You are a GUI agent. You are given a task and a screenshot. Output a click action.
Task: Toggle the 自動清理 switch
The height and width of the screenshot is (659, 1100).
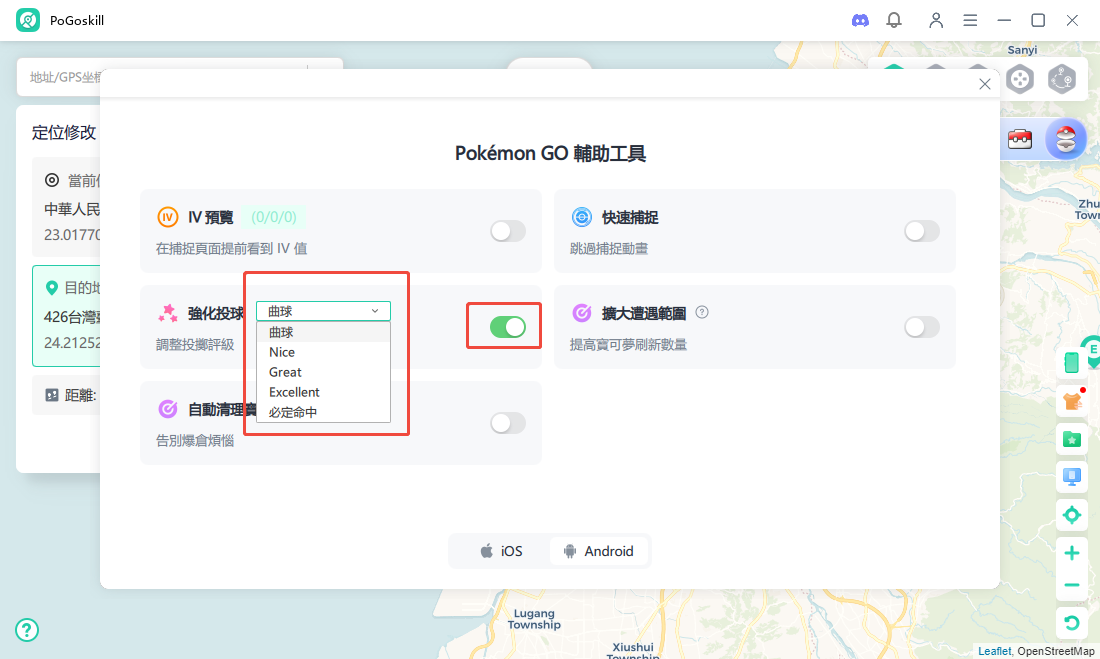tap(508, 423)
